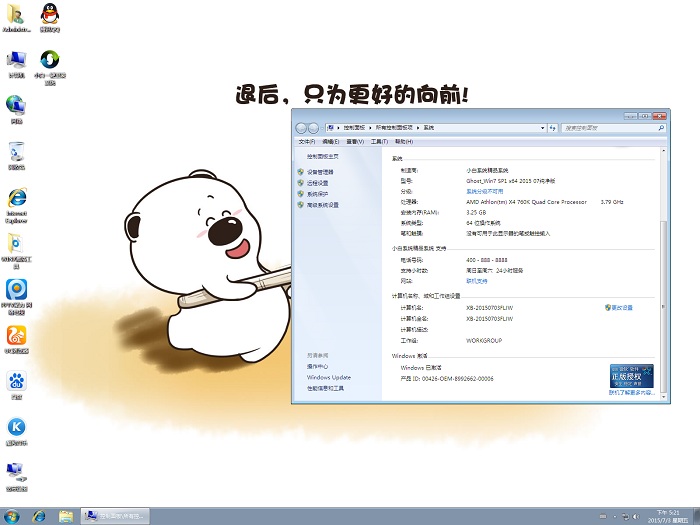Open the Recycle Bin on the desktop

point(16,152)
